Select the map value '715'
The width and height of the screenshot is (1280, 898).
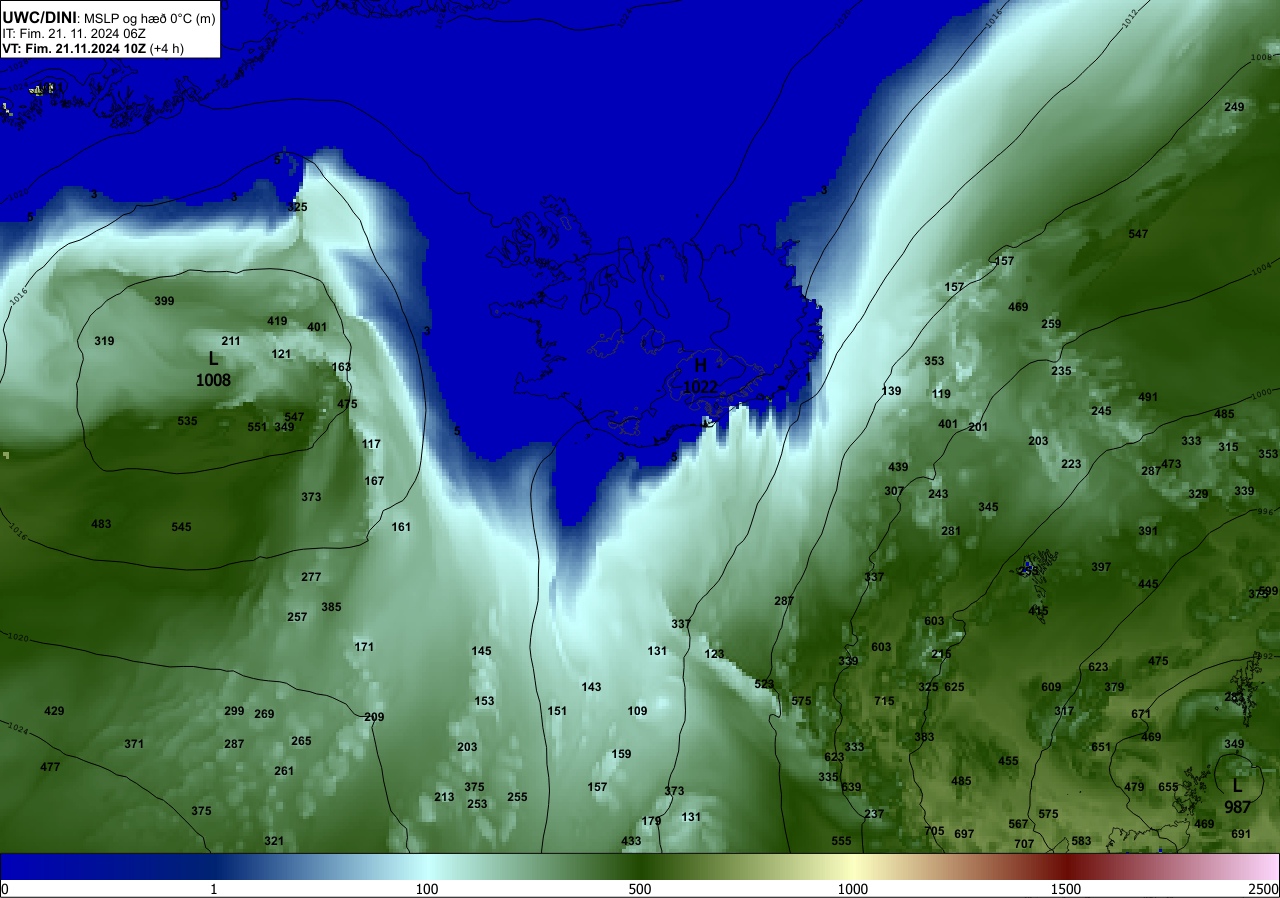[884, 701]
